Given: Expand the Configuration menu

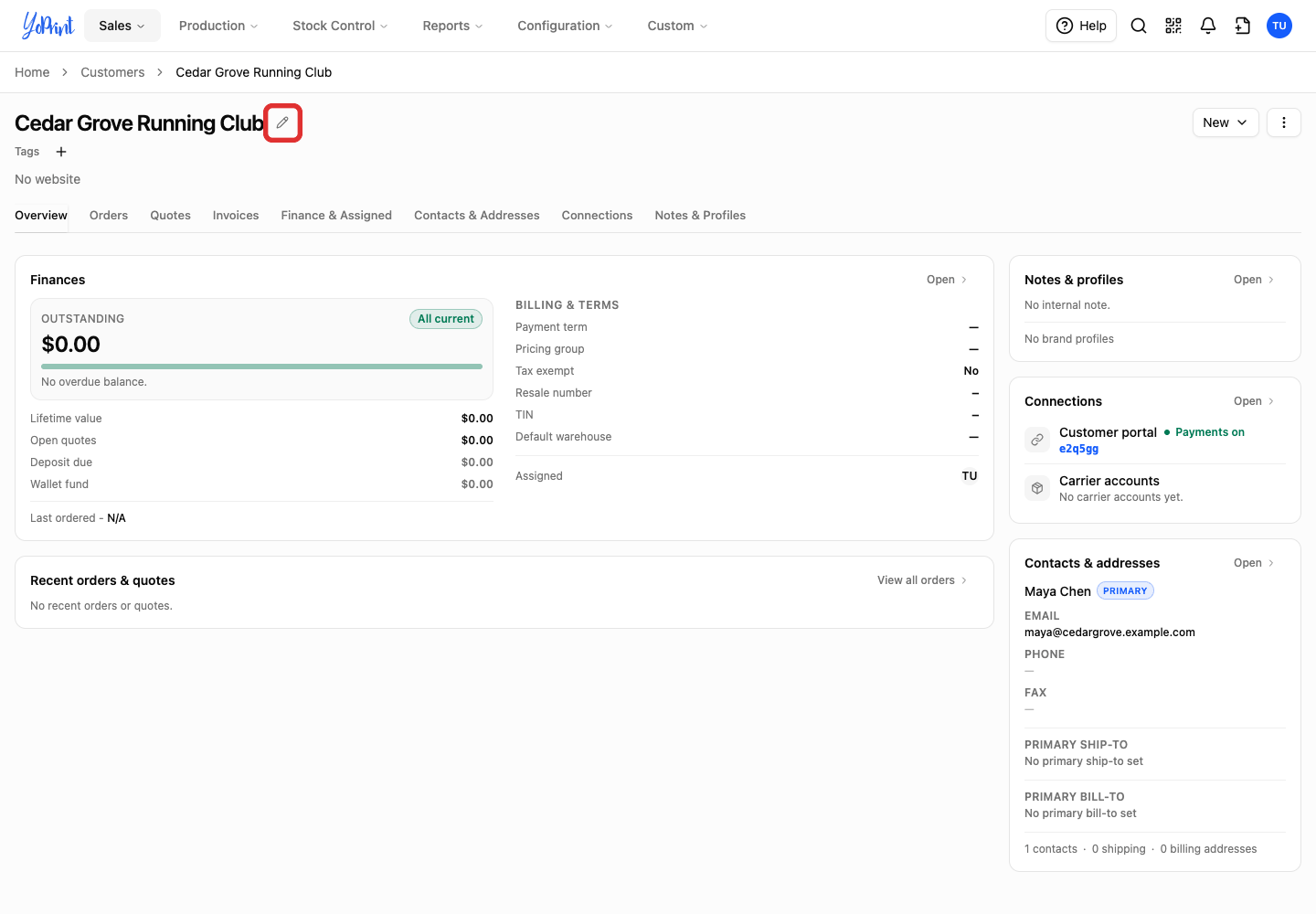Looking at the screenshot, I should (x=565, y=26).
